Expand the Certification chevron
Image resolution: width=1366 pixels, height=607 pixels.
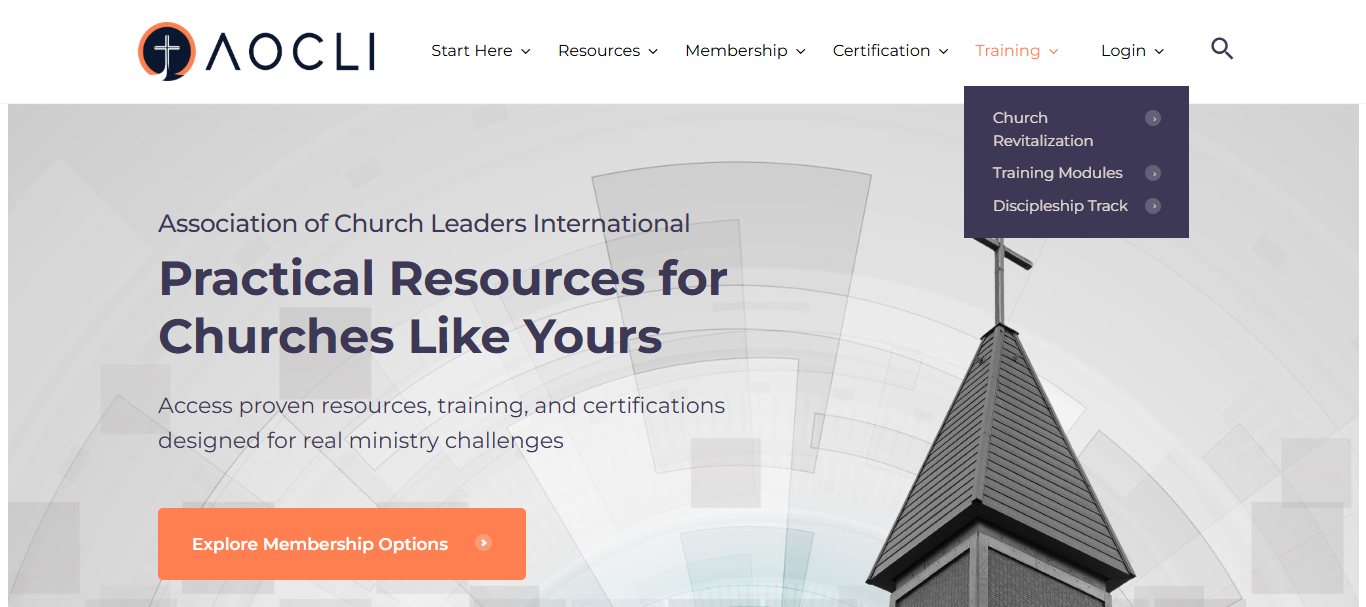pyautogui.click(x=943, y=51)
